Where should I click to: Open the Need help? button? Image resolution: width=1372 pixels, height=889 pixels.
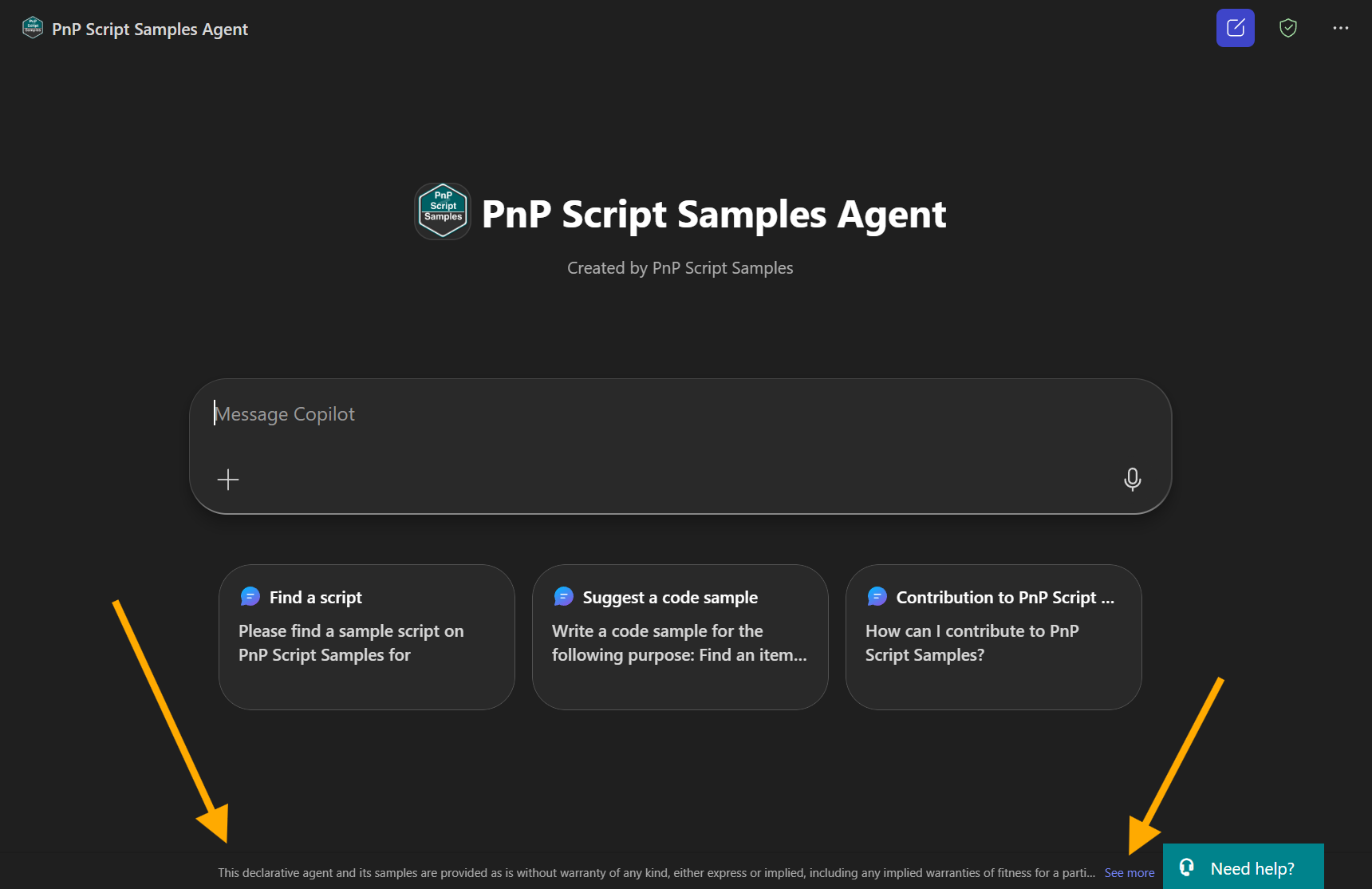tap(1251, 868)
